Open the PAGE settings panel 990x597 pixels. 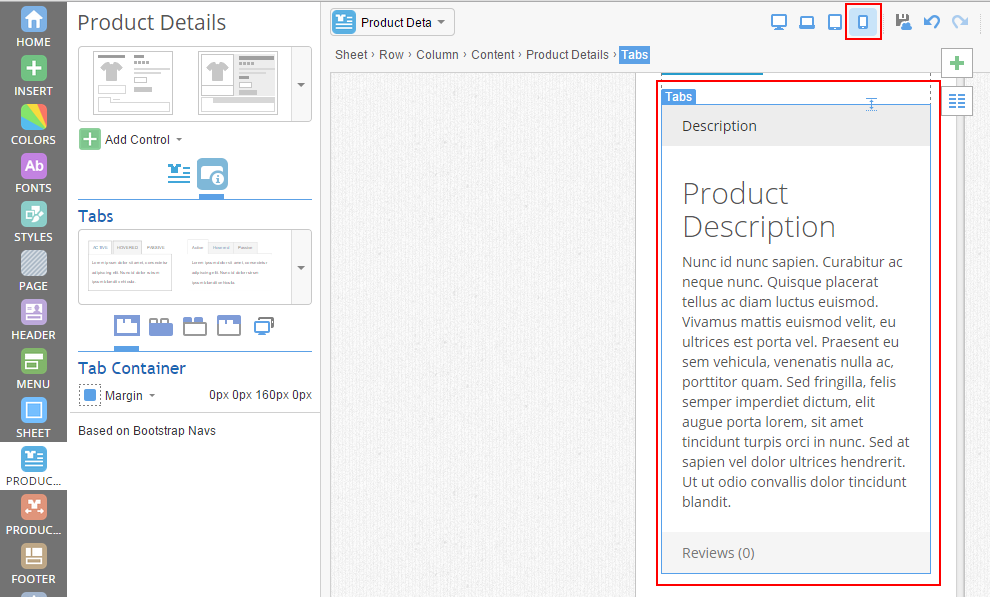(33, 271)
